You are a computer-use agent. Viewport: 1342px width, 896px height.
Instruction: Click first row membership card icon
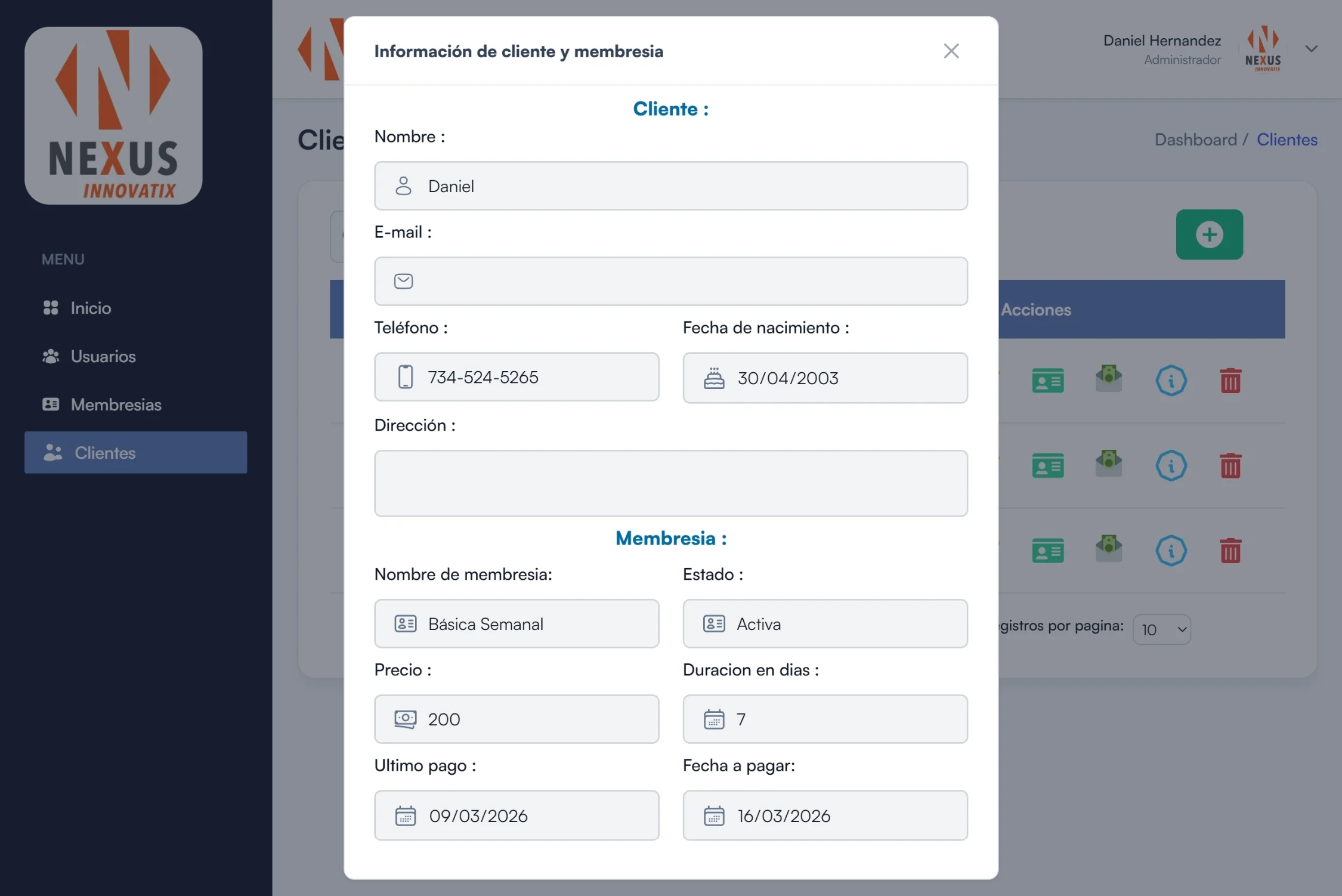1047,381
